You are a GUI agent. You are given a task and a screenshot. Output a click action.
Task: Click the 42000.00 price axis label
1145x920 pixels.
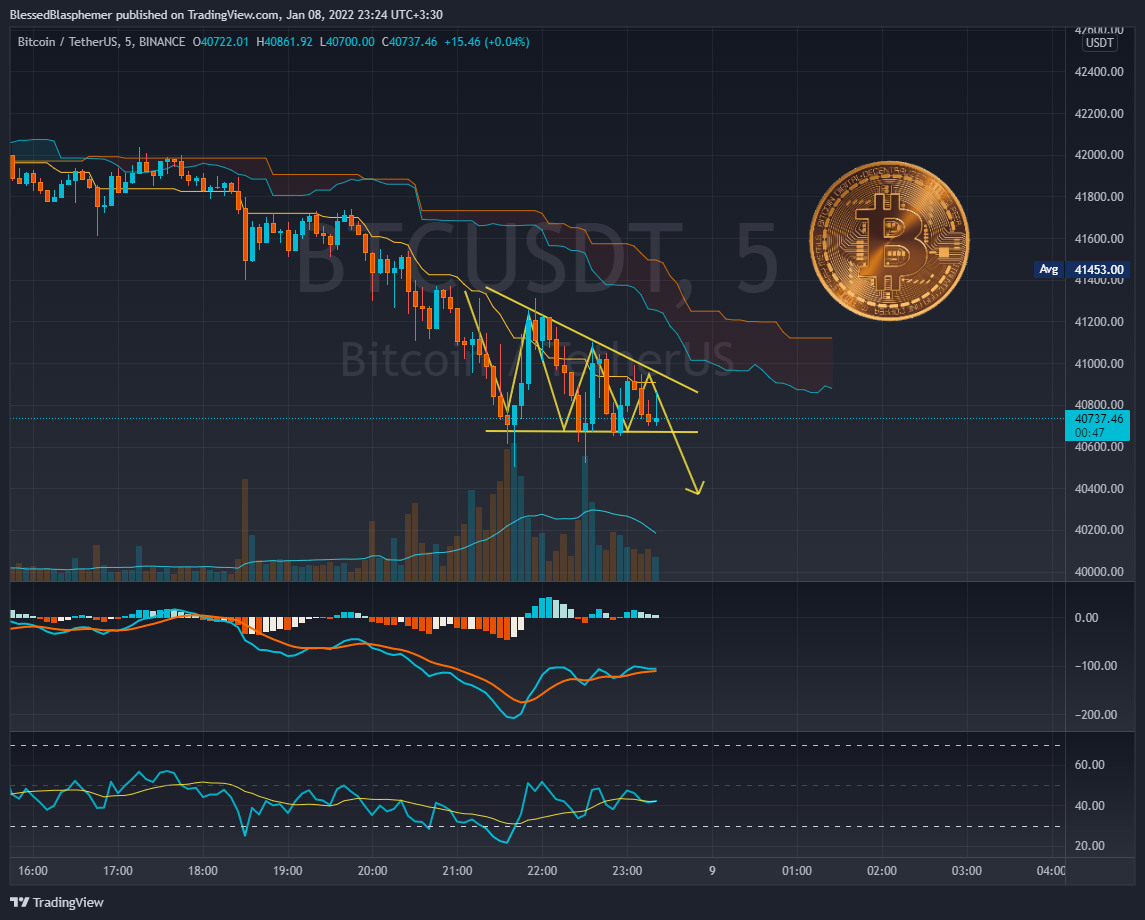tap(1099, 155)
